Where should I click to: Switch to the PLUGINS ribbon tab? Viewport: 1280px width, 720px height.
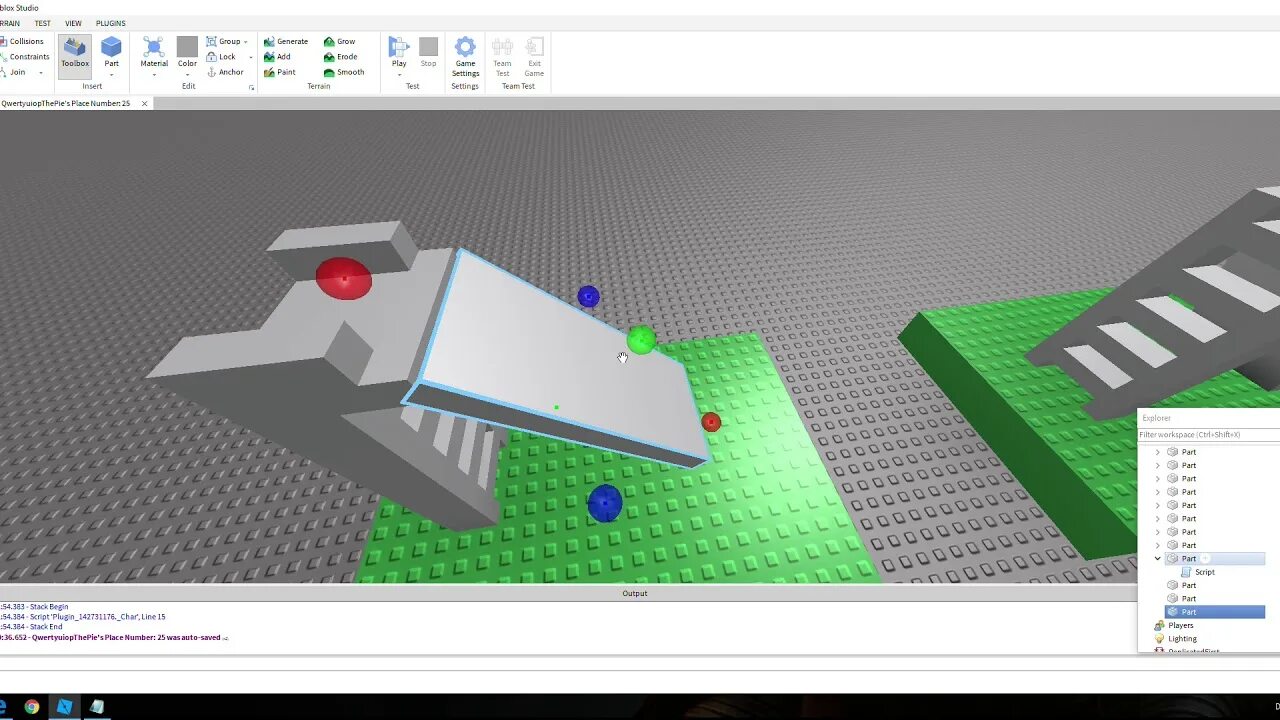click(111, 23)
